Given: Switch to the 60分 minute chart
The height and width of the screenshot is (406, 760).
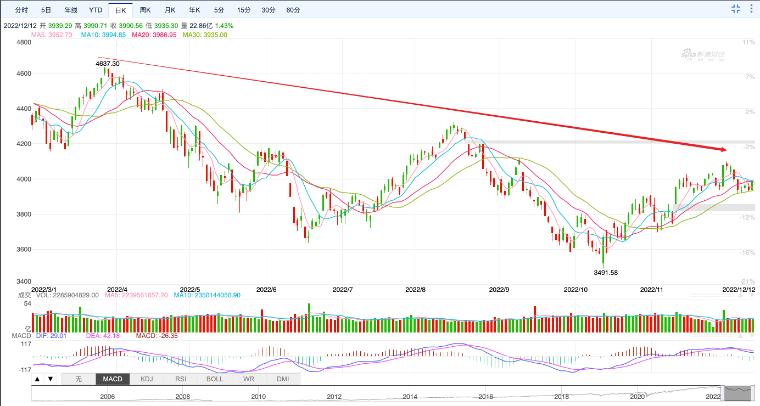Looking at the screenshot, I should coord(293,10).
